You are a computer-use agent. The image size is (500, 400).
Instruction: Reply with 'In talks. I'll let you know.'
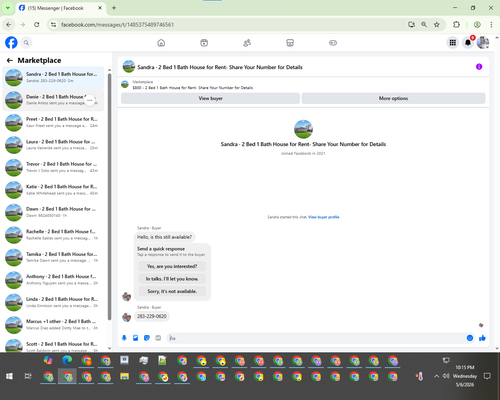[172, 279]
